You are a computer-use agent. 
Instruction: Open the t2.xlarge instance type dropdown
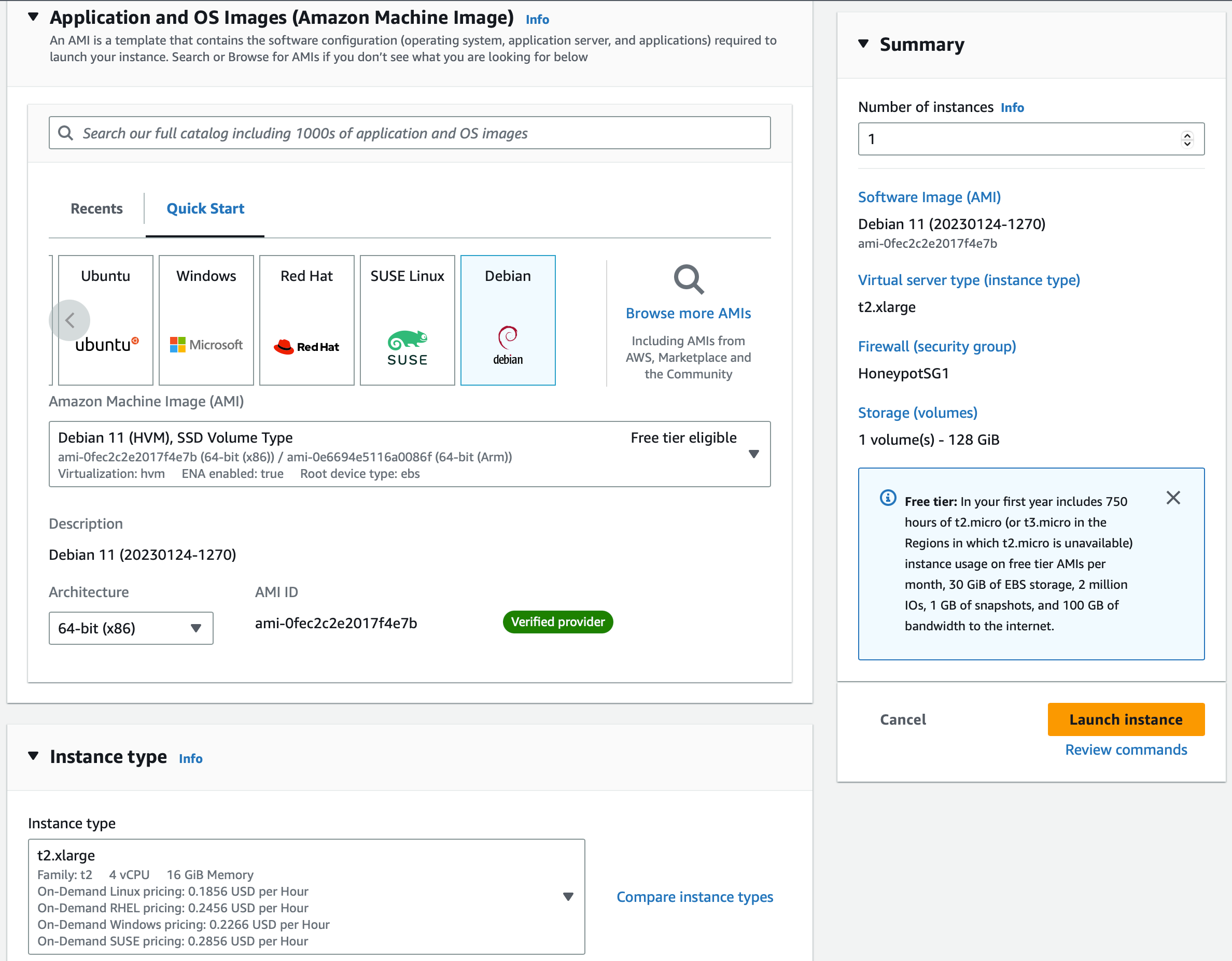point(568,896)
